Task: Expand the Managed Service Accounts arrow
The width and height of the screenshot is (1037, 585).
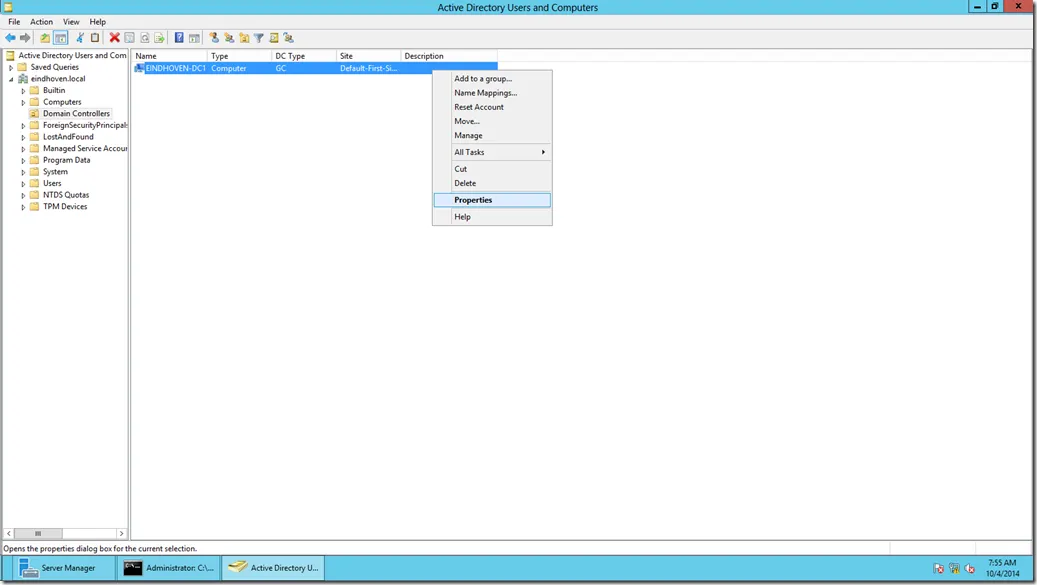Action: [x=23, y=149]
